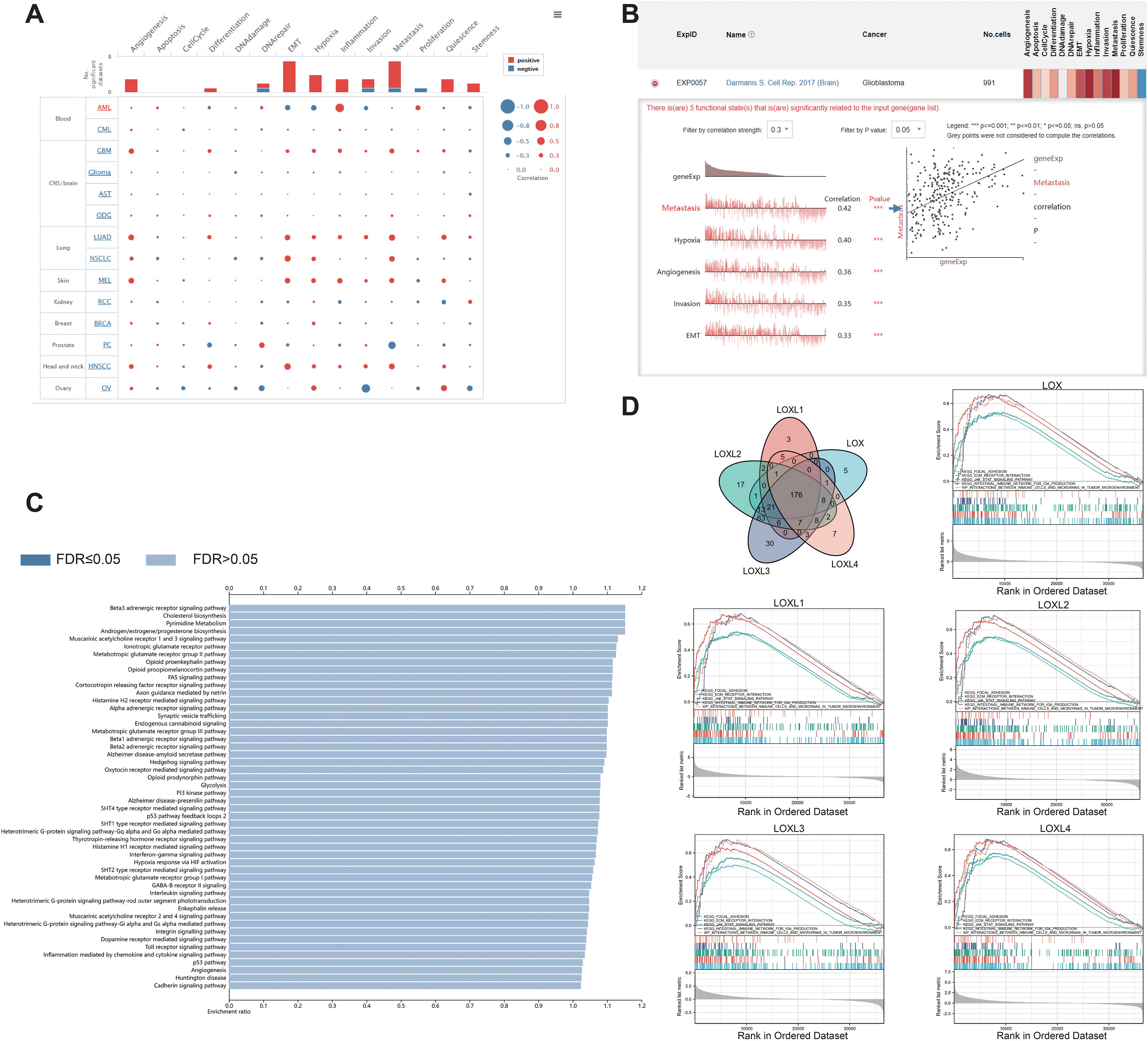Click the Quiescence column label in panel A
1148x1041 pixels.
click(x=462, y=36)
